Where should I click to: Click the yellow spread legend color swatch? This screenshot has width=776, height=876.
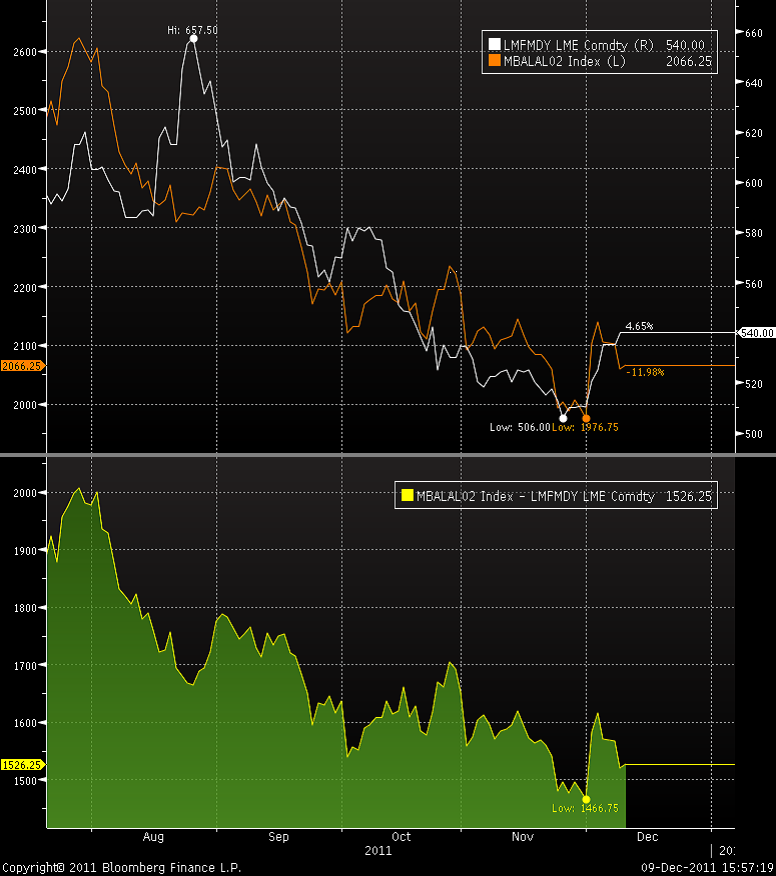click(408, 496)
